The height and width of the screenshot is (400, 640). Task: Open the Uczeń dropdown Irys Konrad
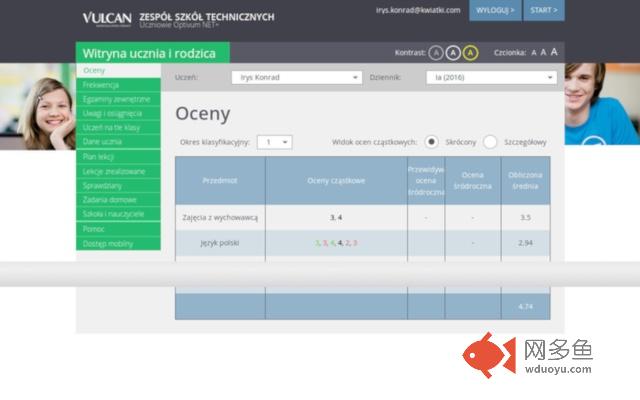[297, 77]
